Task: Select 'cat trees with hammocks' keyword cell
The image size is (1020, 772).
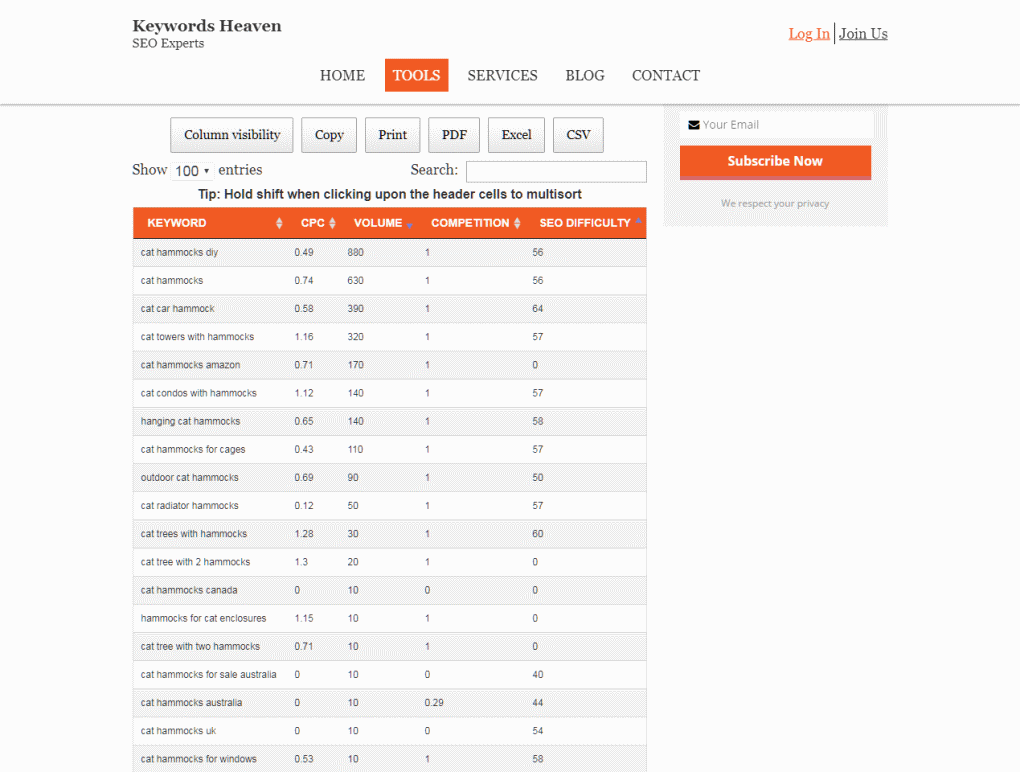Action: click(194, 534)
